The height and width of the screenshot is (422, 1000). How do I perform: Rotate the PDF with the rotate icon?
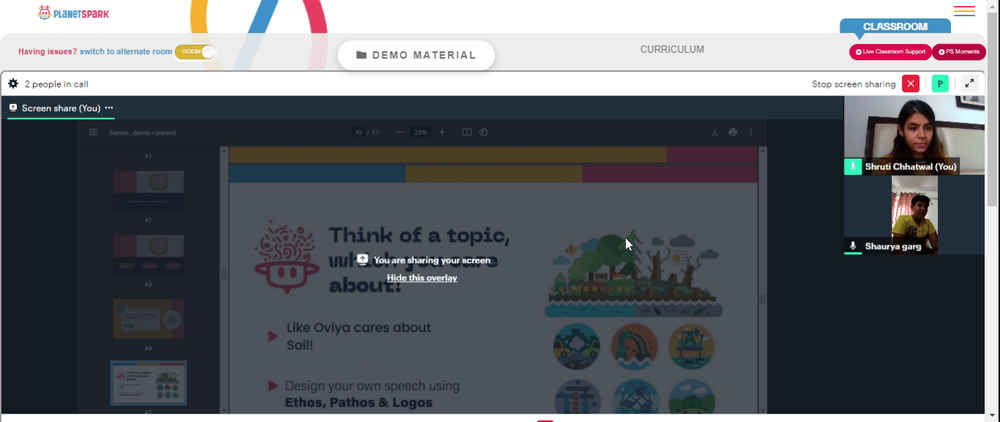(x=483, y=132)
